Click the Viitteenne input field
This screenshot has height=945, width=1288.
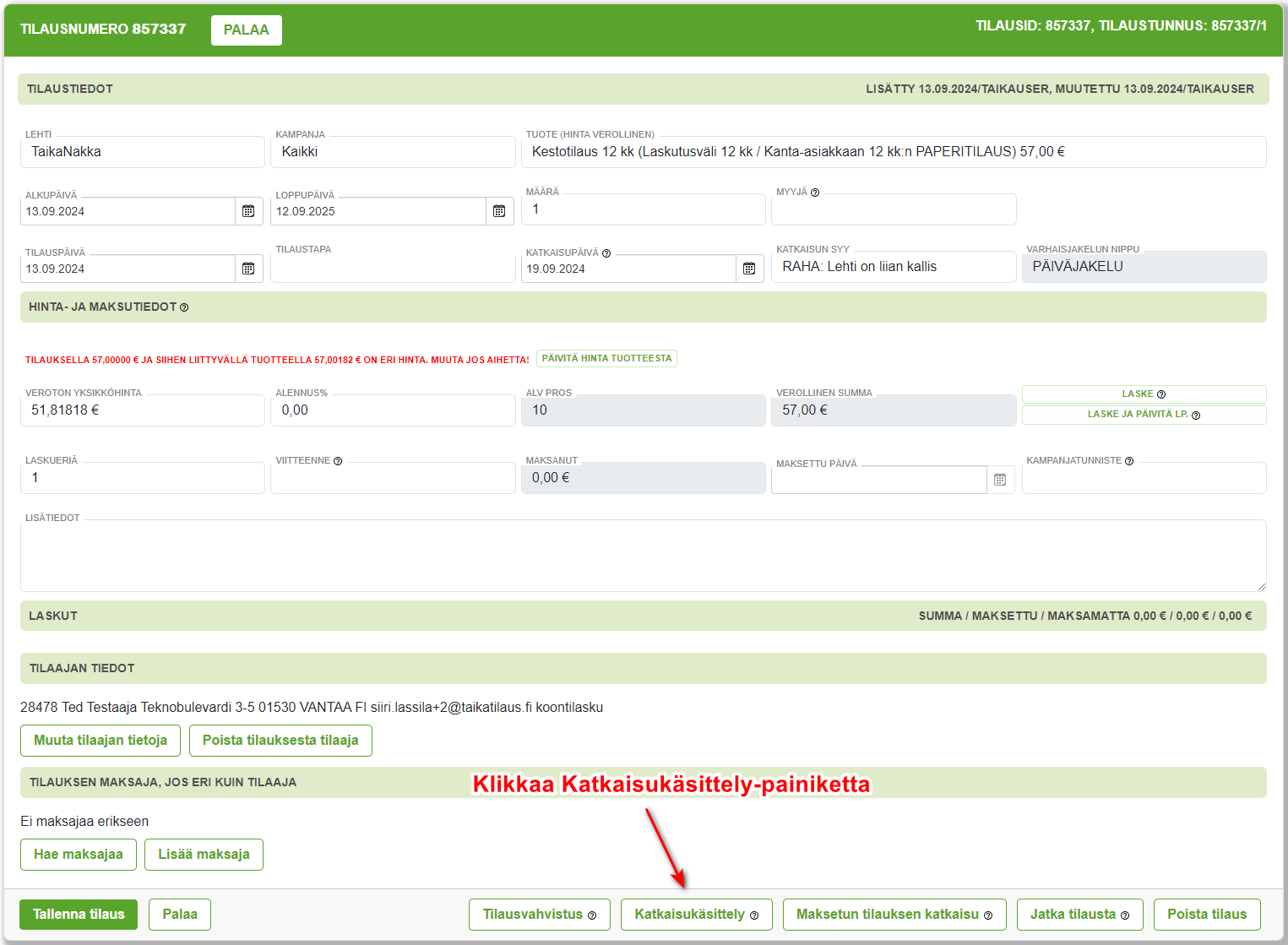point(393,478)
